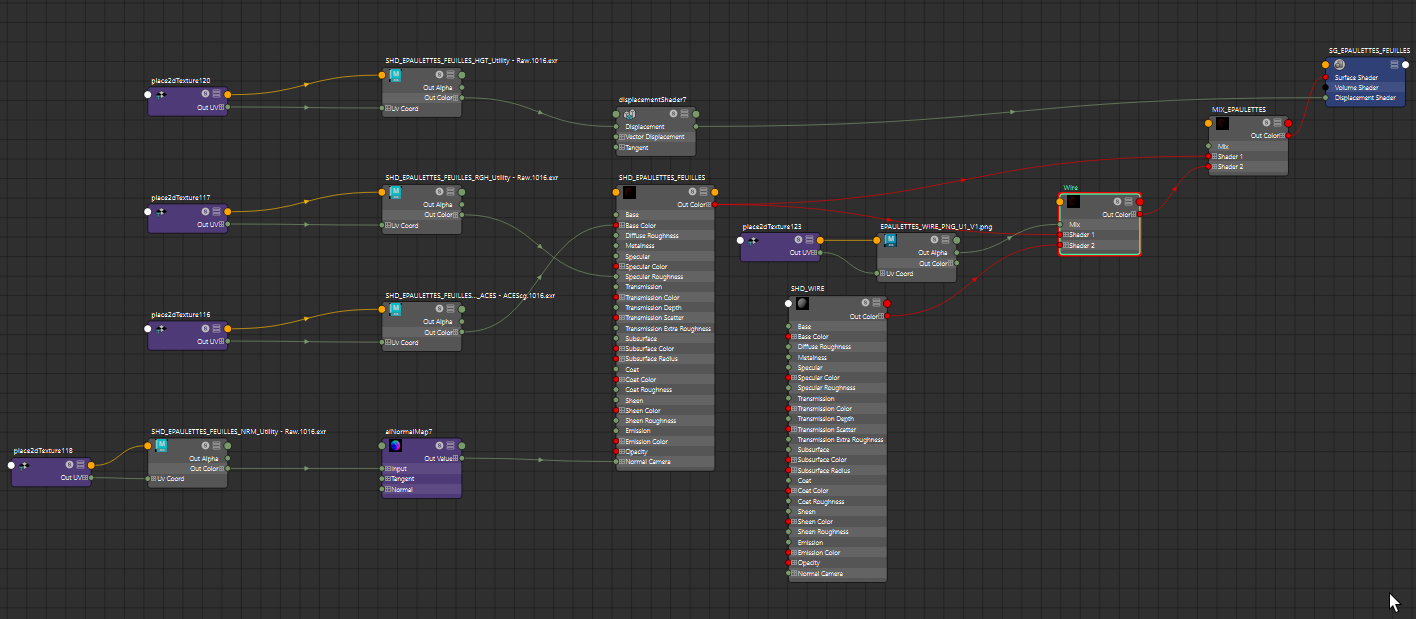This screenshot has height=619, width=1416.
Task: Change view mode of MIX_EPAULETTES node
Action: point(1276,123)
